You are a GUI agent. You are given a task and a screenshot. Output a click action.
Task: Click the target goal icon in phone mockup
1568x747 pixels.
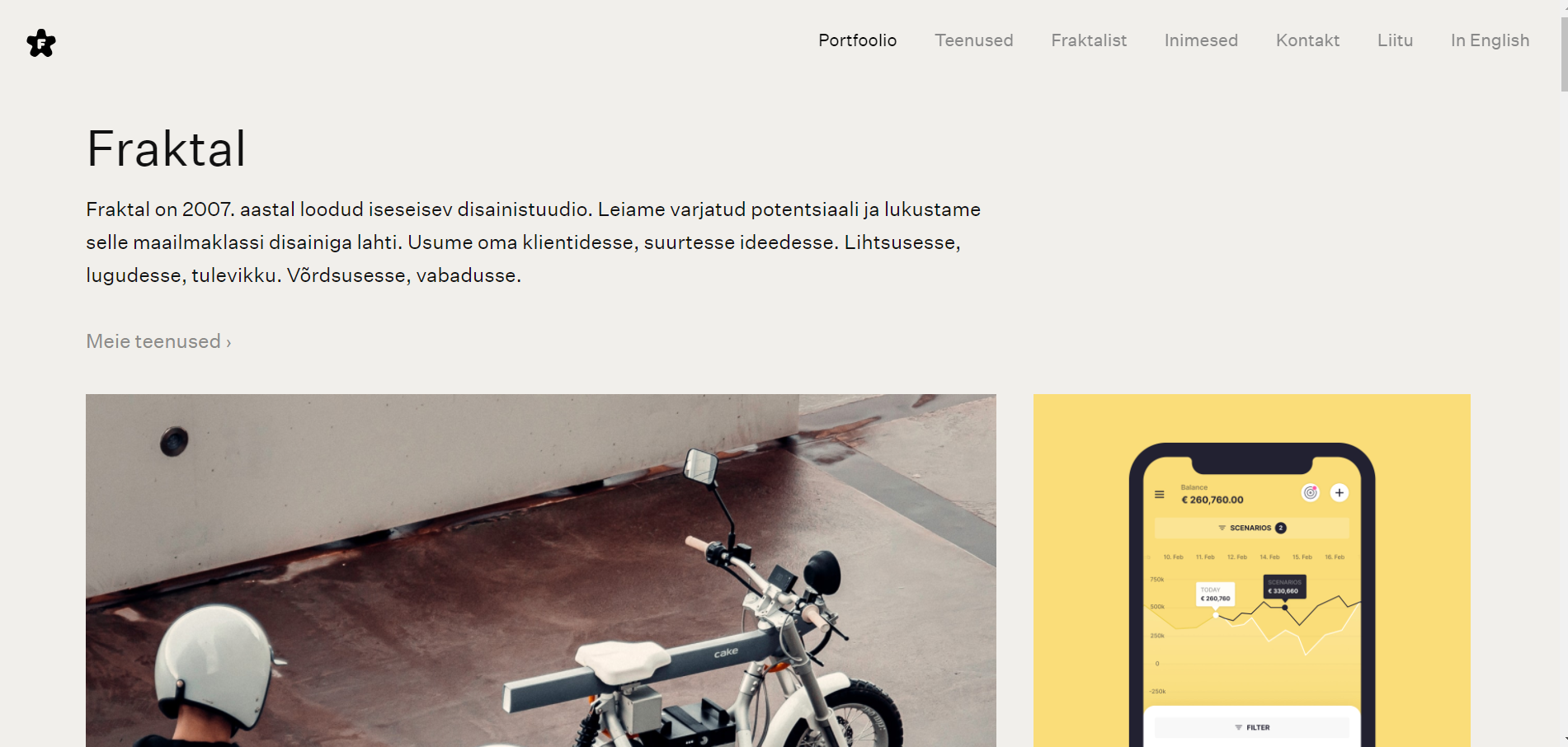1310,493
